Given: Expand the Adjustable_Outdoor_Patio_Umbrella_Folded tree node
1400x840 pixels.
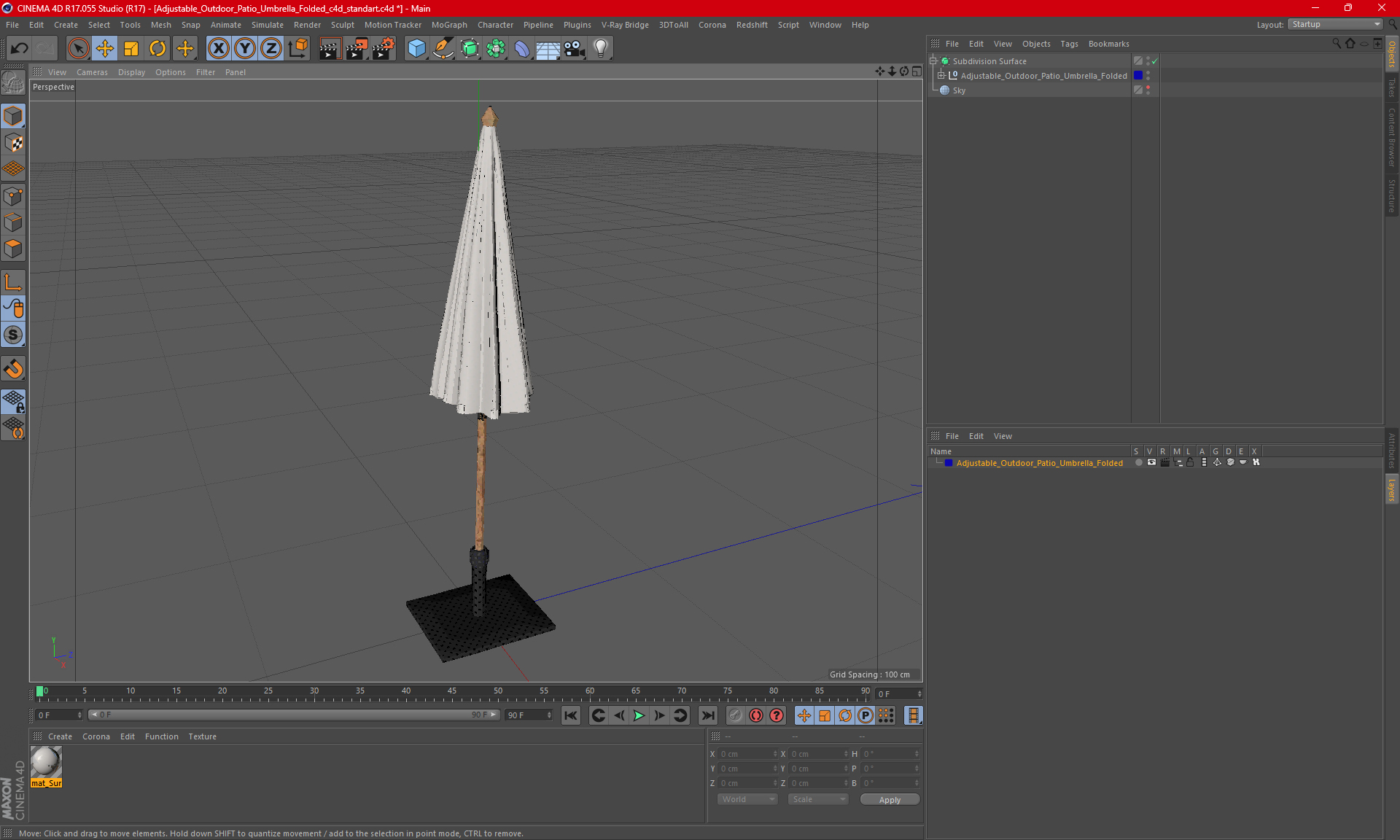Looking at the screenshot, I should (x=941, y=76).
